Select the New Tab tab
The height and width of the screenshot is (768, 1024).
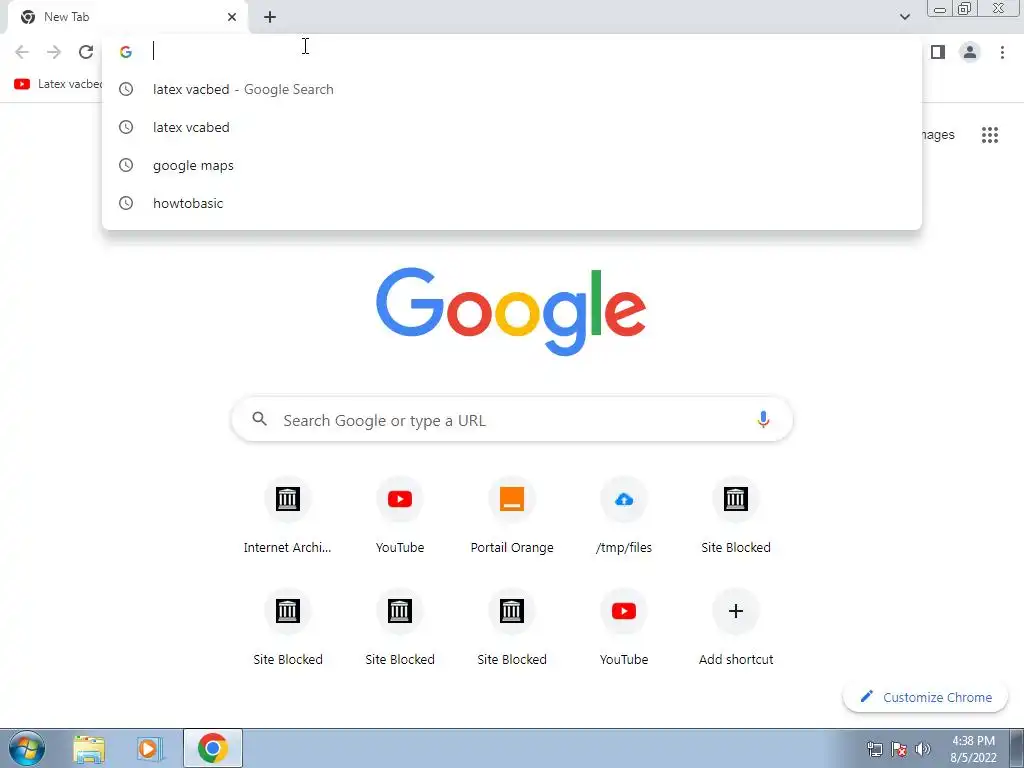[x=127, y=17]
